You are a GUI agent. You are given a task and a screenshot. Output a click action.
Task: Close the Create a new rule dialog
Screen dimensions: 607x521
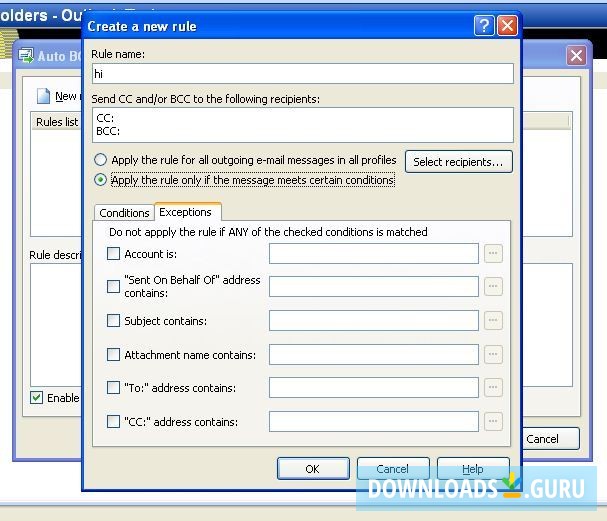(507, 26)
